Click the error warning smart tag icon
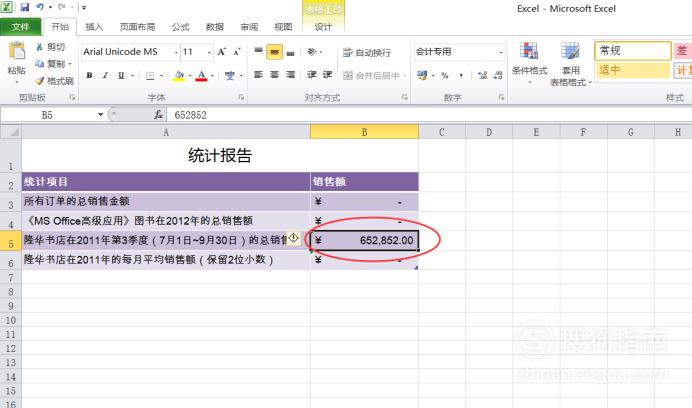Image resolution: width=692 pixels, height=408 pixels. click(293, 238)
